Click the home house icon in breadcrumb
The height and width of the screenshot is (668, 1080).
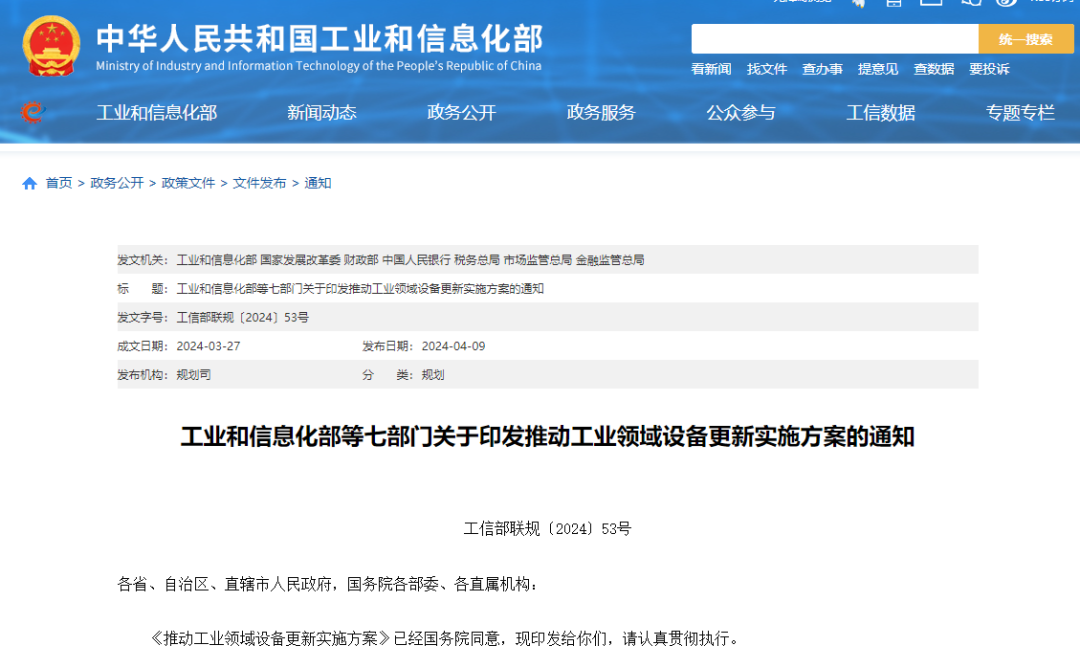click(x=29, y=183)
